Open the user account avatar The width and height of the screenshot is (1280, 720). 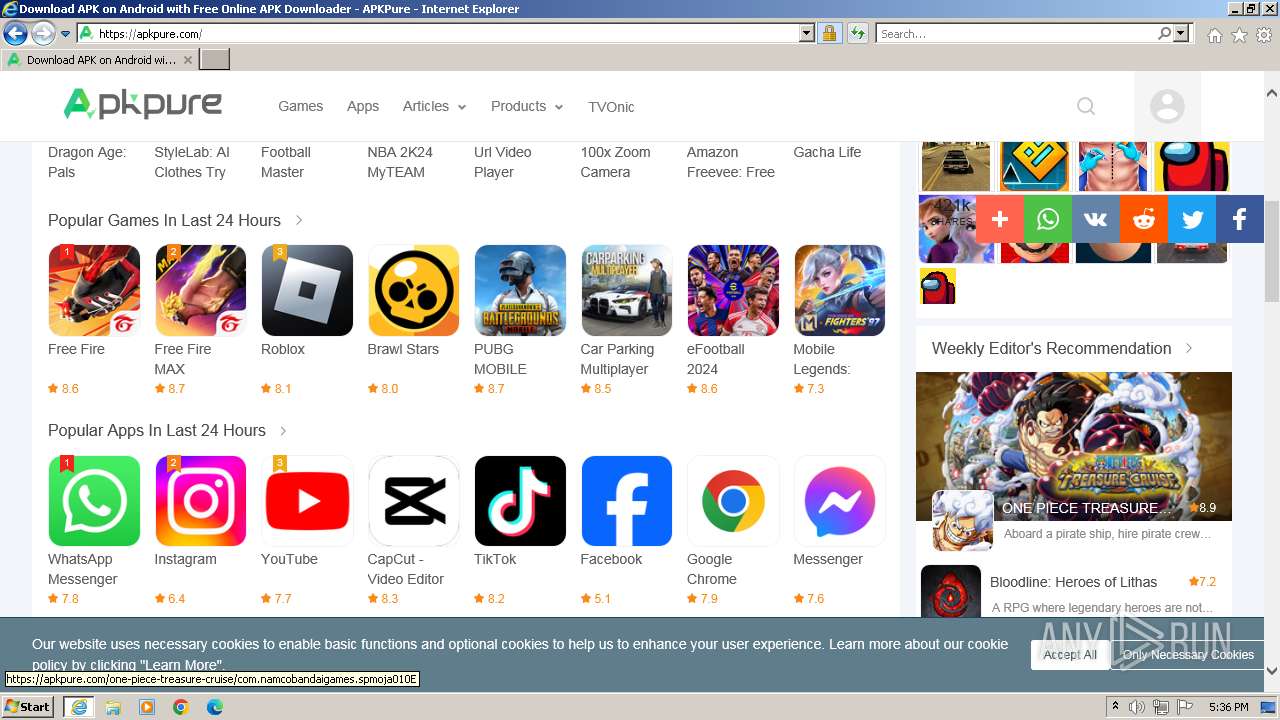click(x=1167, y=106)
